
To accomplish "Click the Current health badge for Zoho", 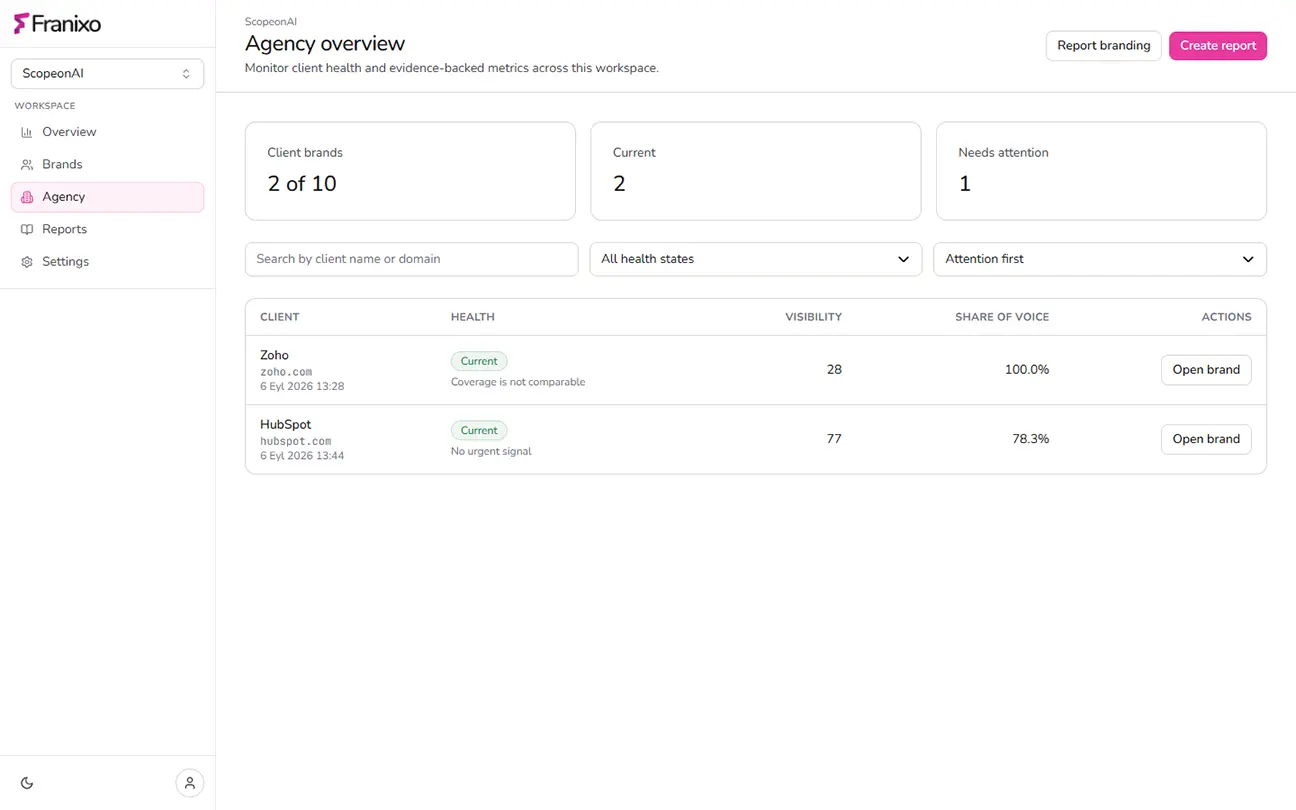I will tap(479, 361).
